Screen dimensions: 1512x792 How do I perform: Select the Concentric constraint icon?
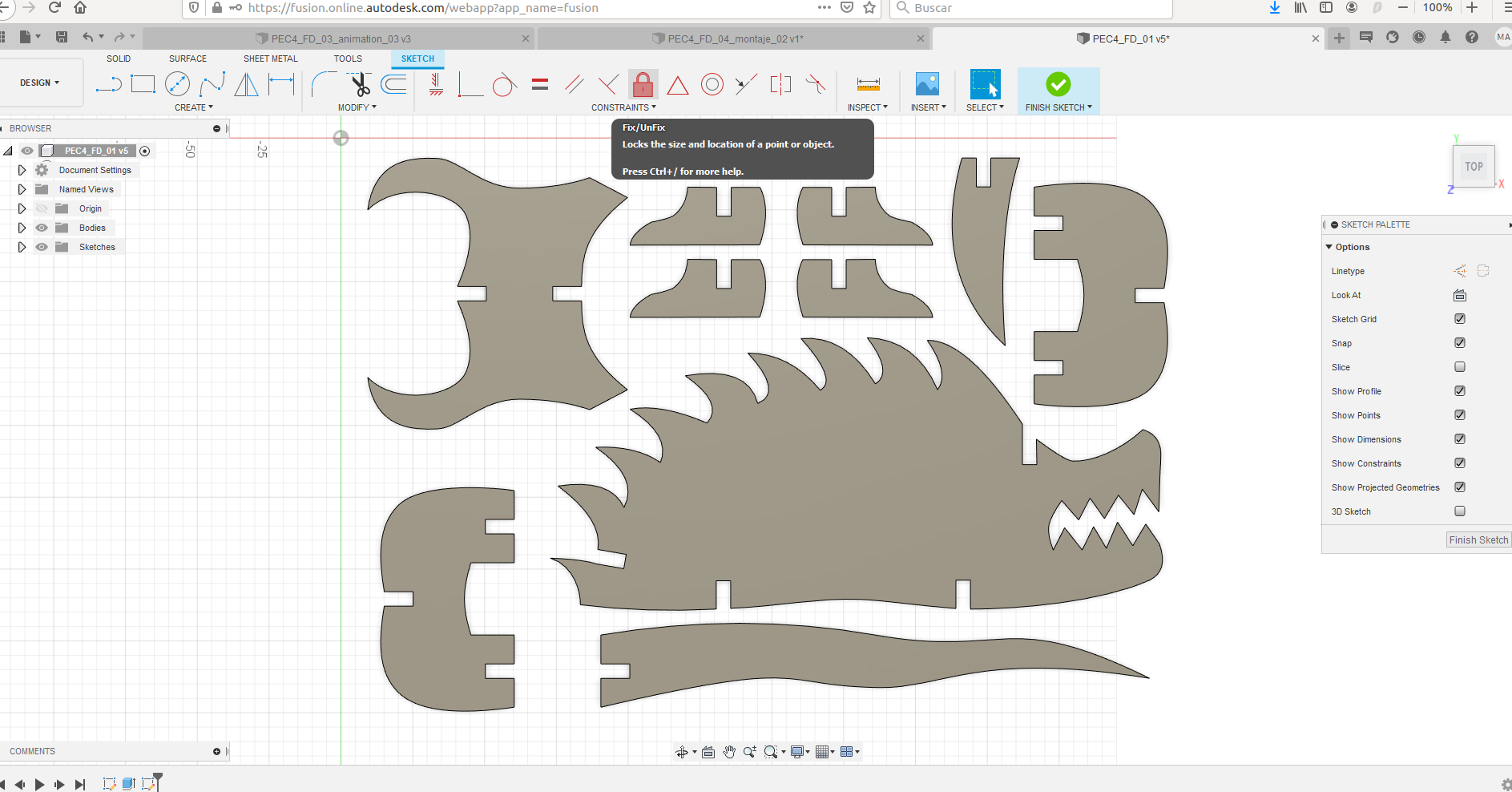pyautogui.click(x=712, y=84)
